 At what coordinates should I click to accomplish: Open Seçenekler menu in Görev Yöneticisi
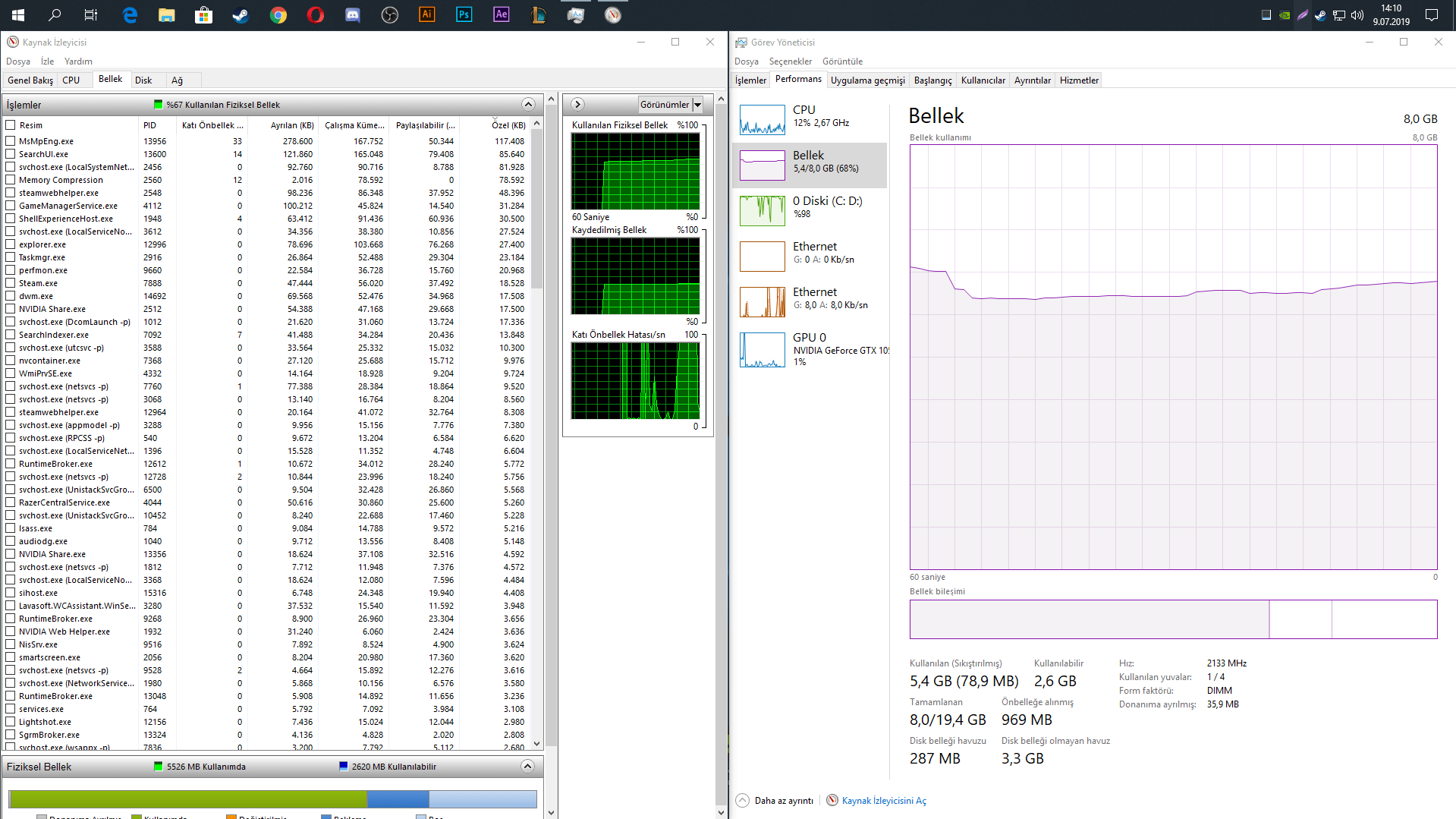tap(791, 61)
